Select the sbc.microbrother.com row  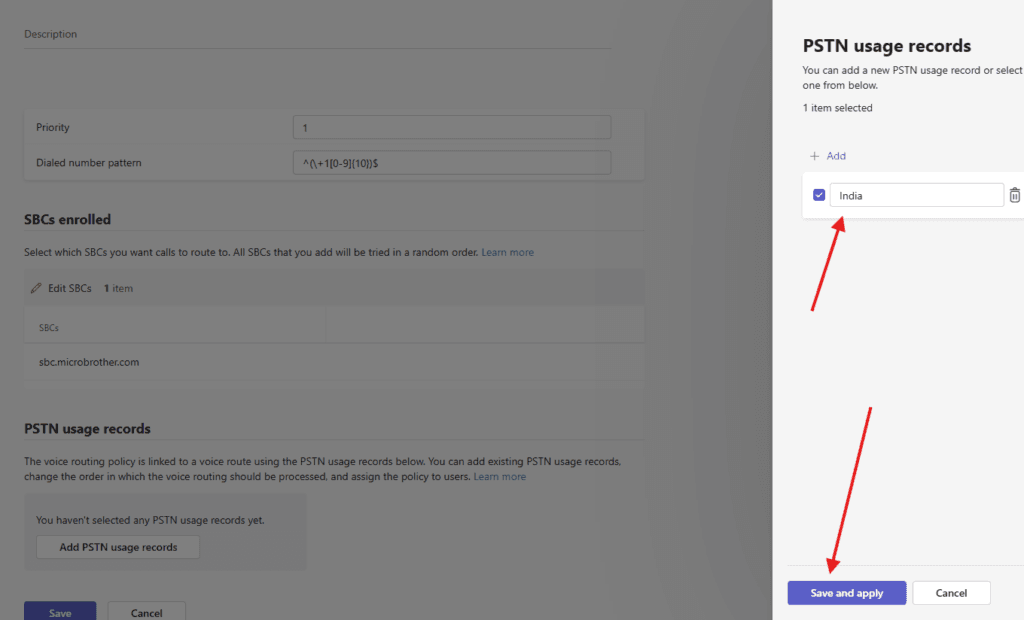89,362
